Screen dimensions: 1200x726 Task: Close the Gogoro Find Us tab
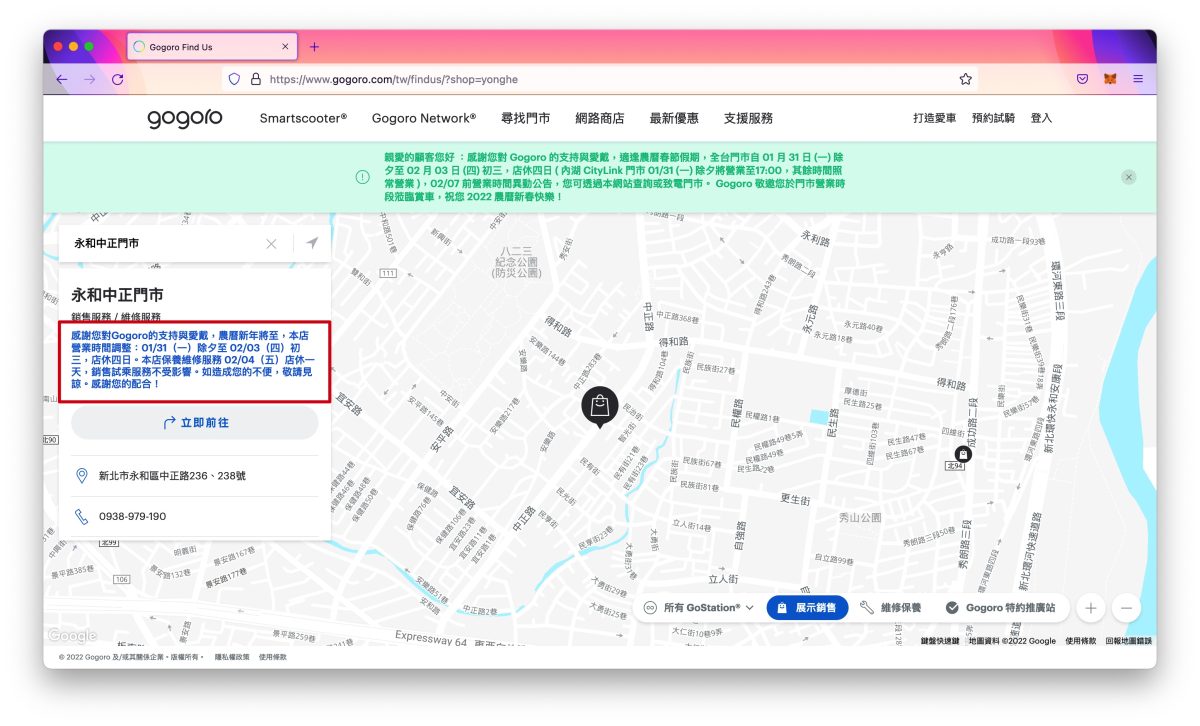coord(285,47)
